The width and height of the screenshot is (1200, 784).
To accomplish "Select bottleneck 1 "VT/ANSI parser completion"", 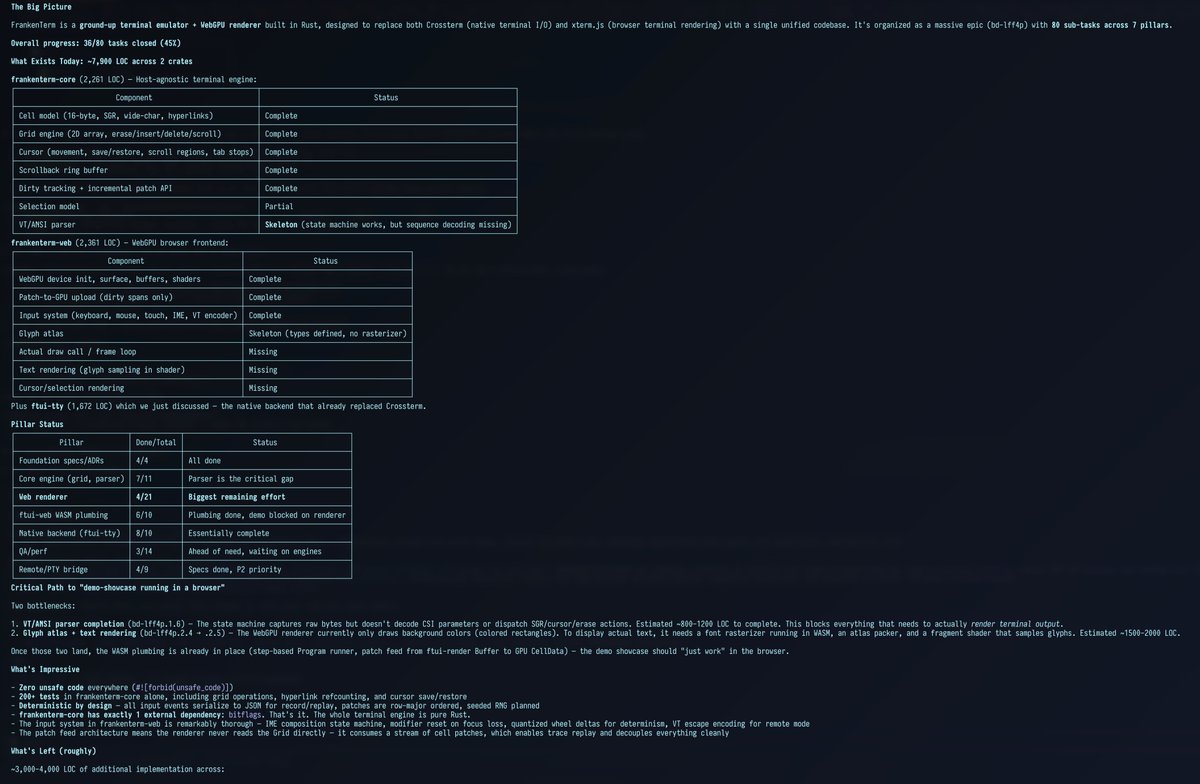I will point(537,623).
